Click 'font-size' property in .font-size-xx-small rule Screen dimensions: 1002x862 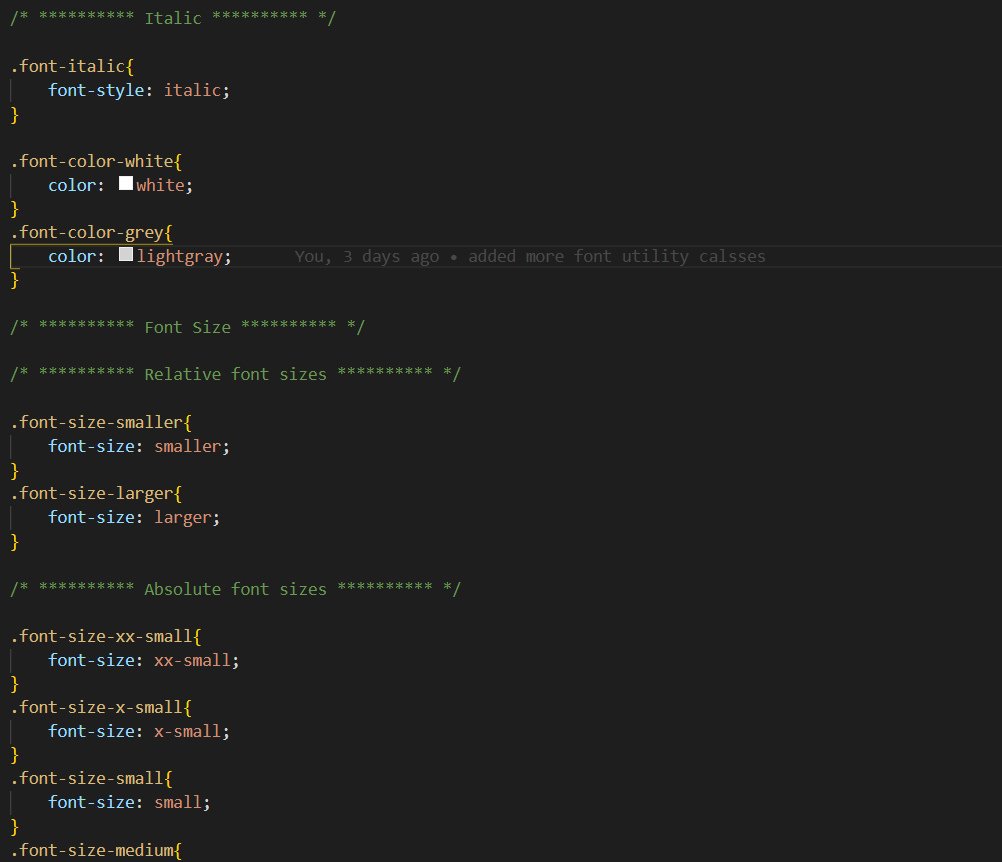pyautogui.click(x=92, y=660)
